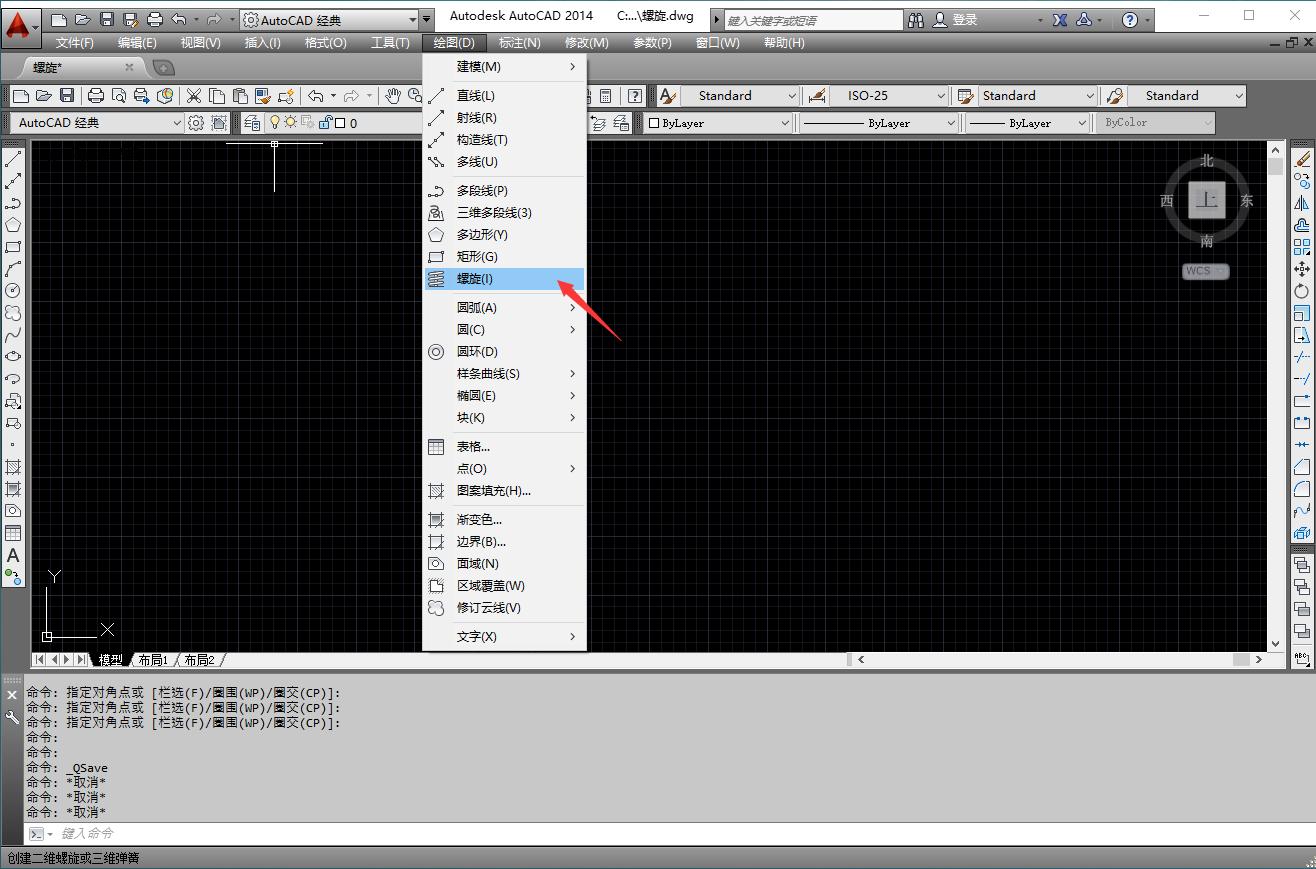Open the AutoCAD 经典 workspace dropdown in toolbar

pos(97,123)
